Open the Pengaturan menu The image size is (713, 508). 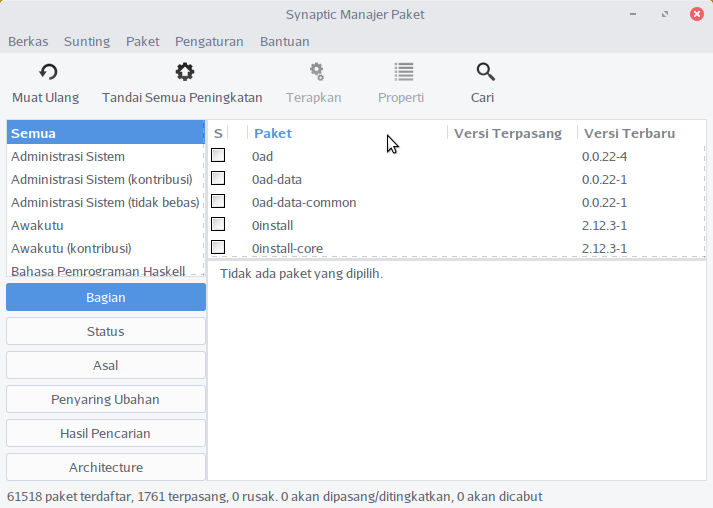(209, 41)
